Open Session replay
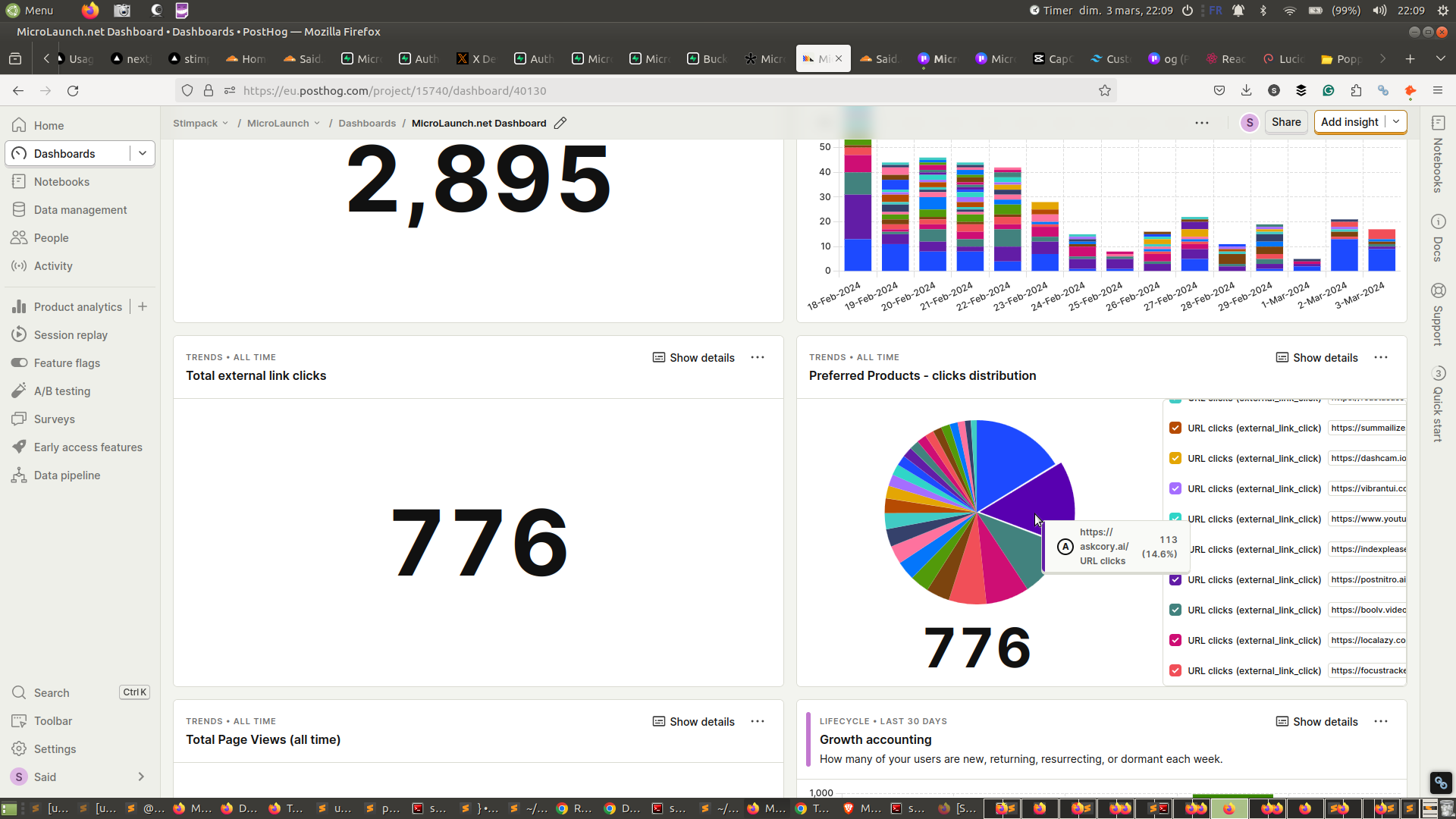 tap(71, 334)
